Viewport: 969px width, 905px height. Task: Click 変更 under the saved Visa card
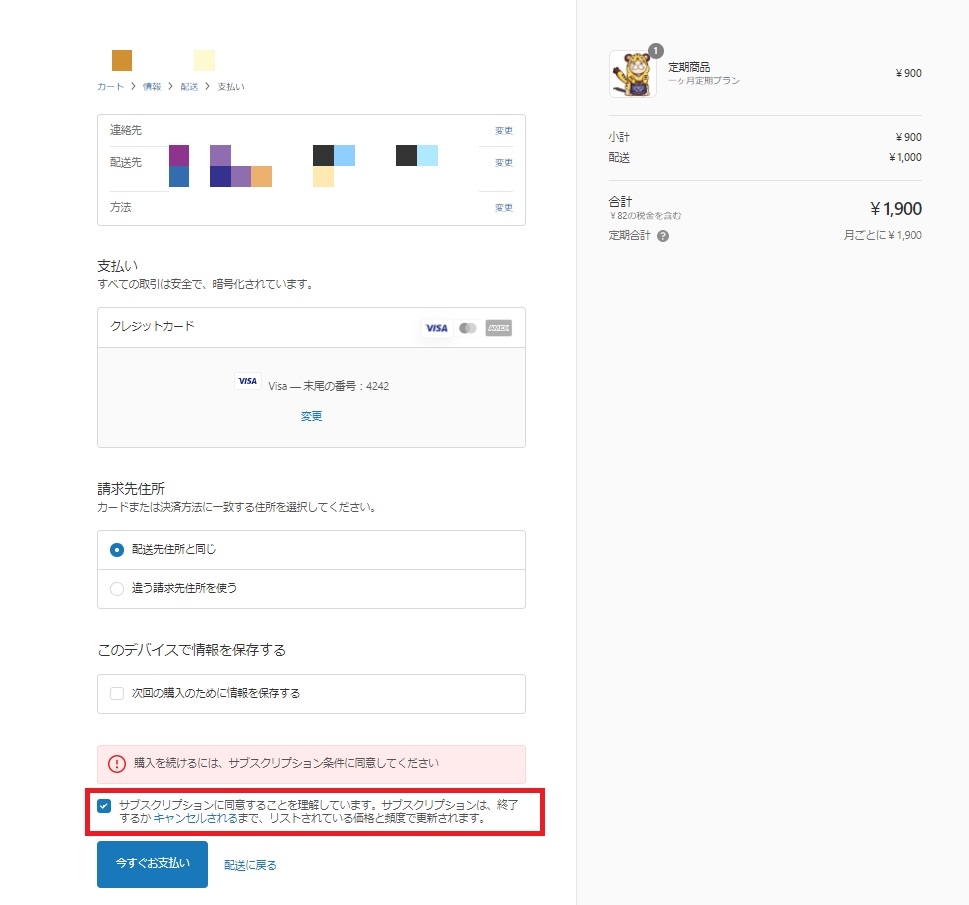coord(311,416)
